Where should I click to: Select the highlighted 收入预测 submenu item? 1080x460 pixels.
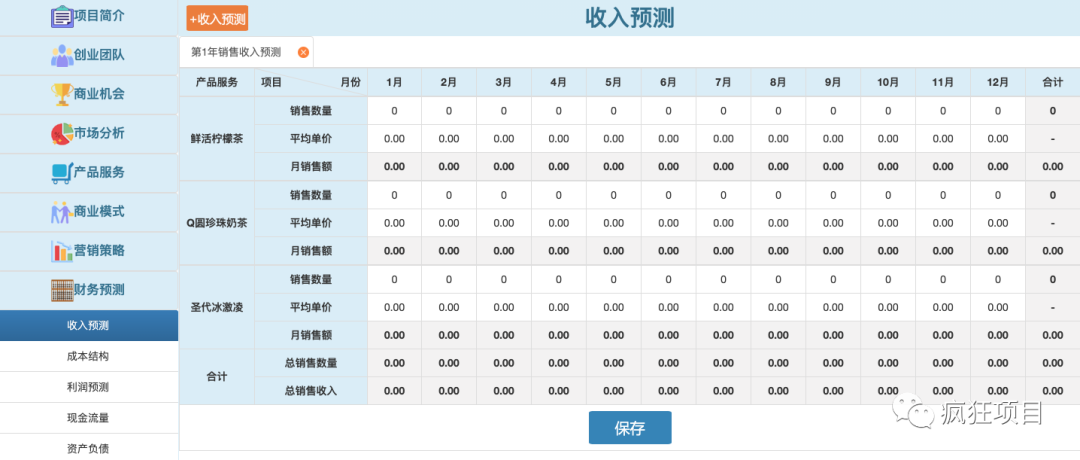pyautogui.click(x=88, y=325)
